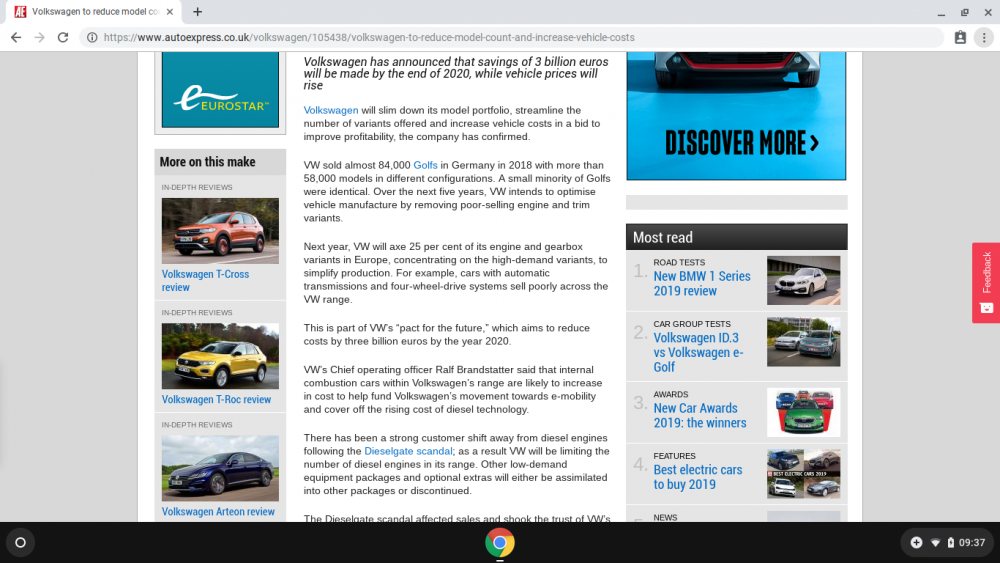Open the Dieselgate scandal link
This screenshot has width=1000, height=563.
pyautogui.click(x=408, y=451)
